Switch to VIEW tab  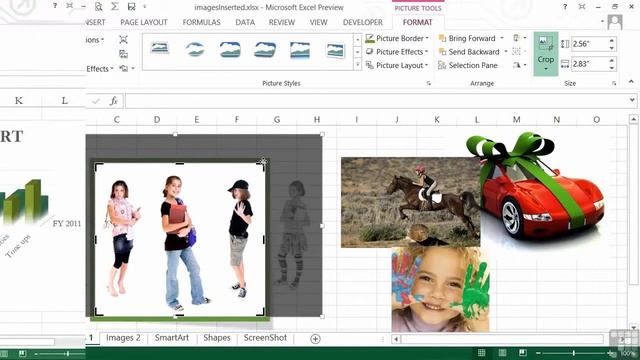[318, 22]
